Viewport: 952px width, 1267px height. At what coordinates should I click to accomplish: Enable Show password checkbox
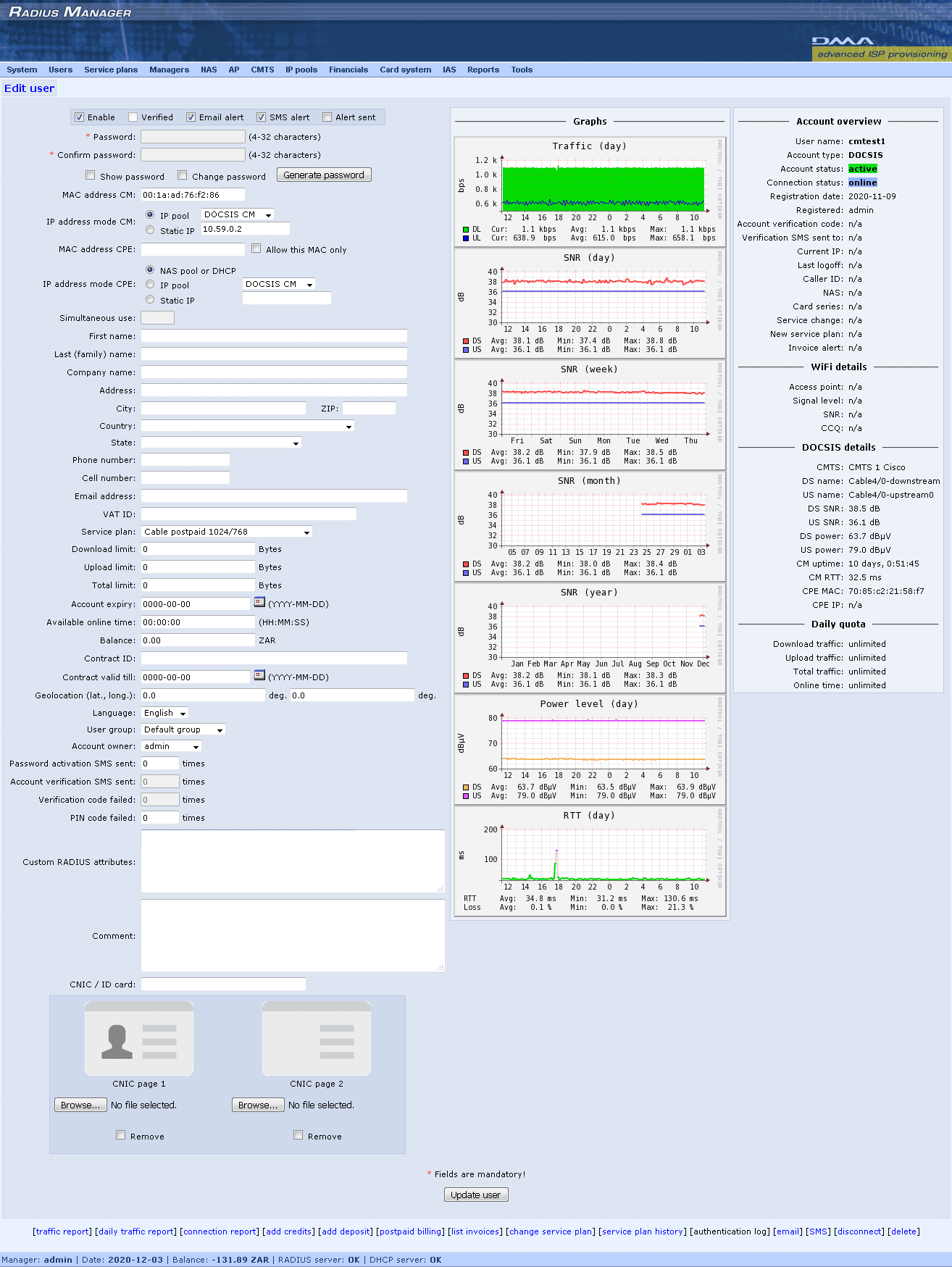click(x=91, y=175)
